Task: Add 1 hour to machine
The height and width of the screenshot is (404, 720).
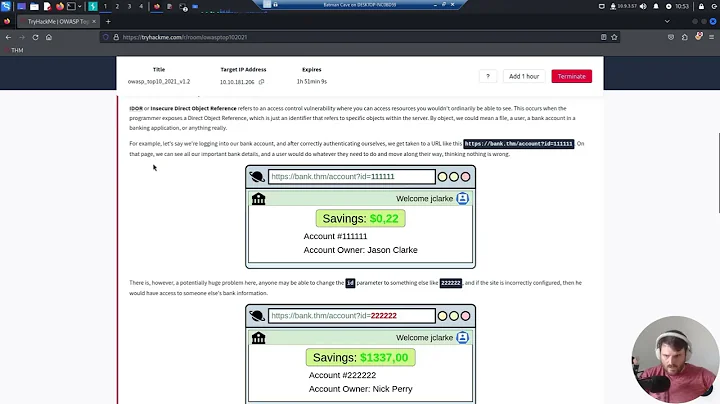Action: click(x=524, y=76)
